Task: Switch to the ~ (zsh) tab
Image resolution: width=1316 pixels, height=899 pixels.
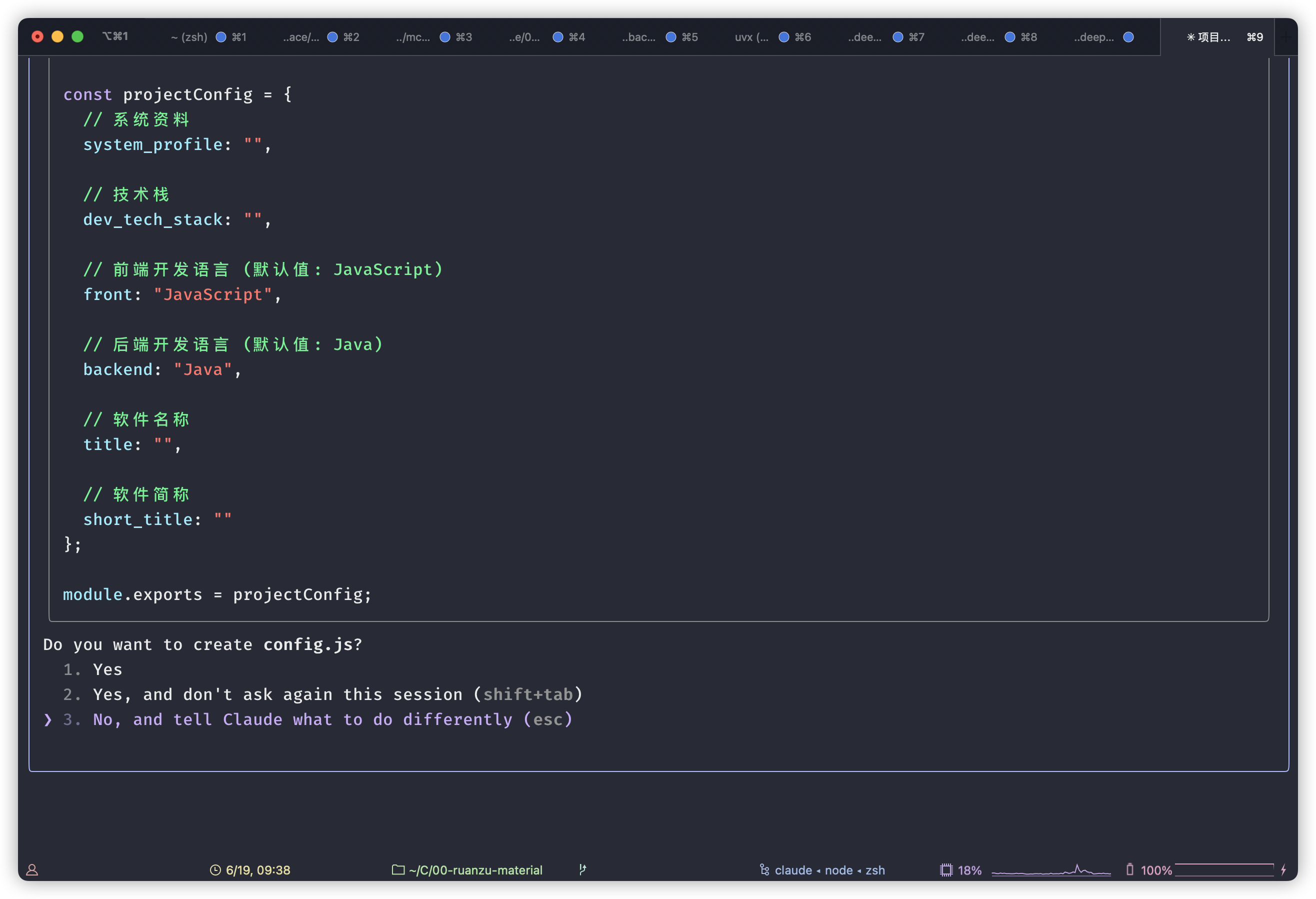Action: tap(189, 37)
